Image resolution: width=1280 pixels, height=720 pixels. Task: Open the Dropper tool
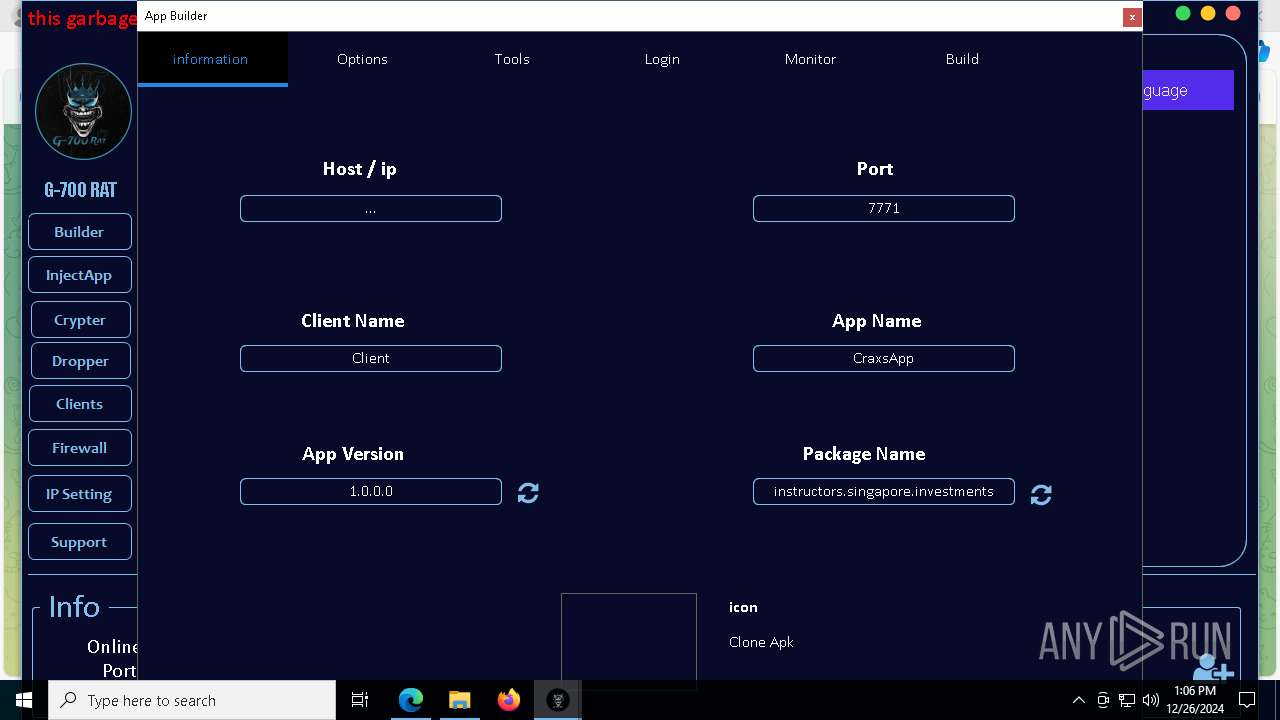pos(79,361)
